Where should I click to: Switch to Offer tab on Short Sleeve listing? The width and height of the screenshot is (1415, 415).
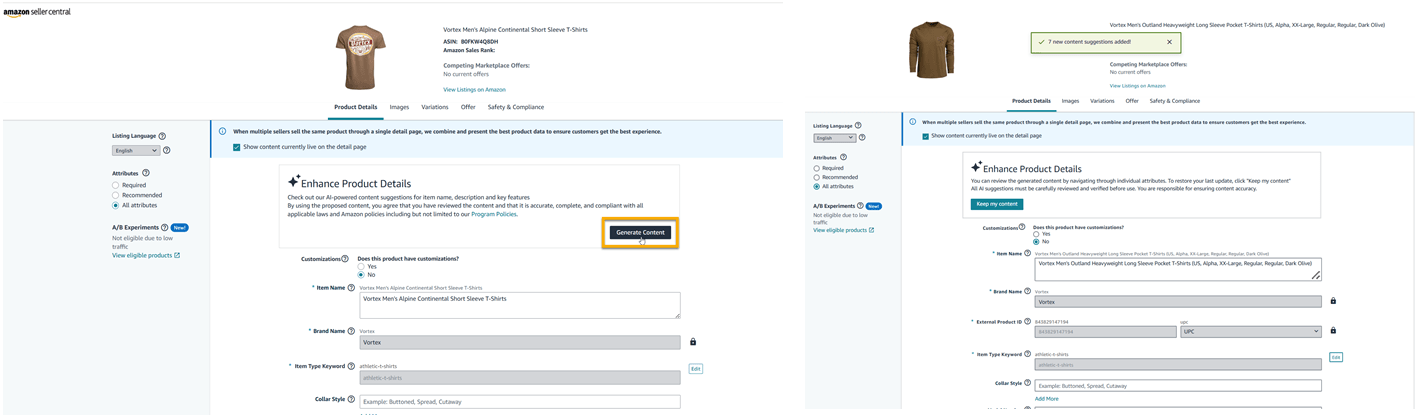(468, 107)
